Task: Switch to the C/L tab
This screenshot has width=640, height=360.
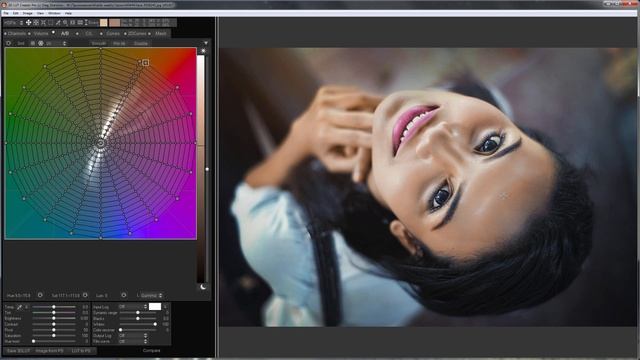Action: click(x=89, y=33)
